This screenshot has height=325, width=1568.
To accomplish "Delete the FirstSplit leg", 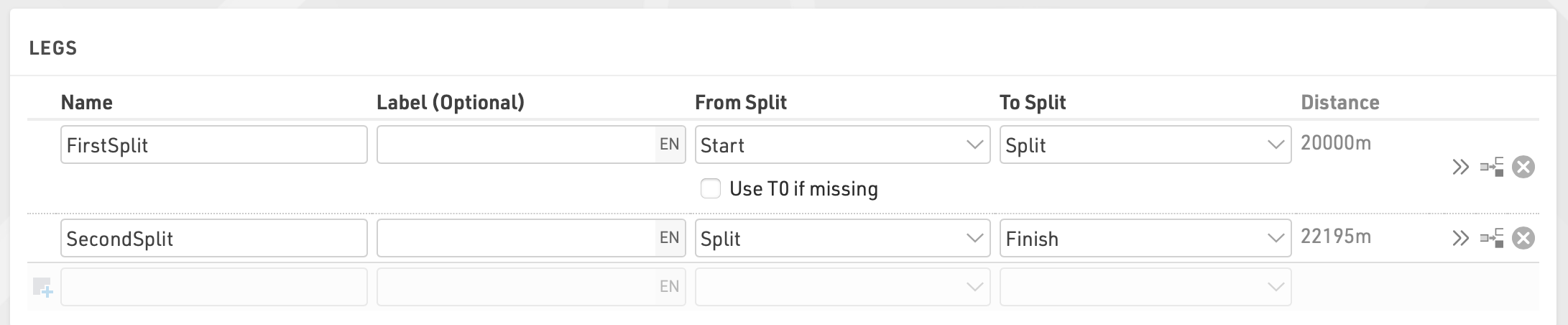I will tap(1523, 168).
